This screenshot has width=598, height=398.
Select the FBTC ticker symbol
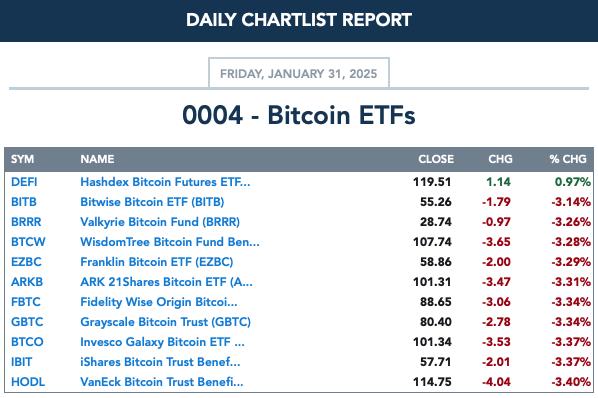click(26, 302)
